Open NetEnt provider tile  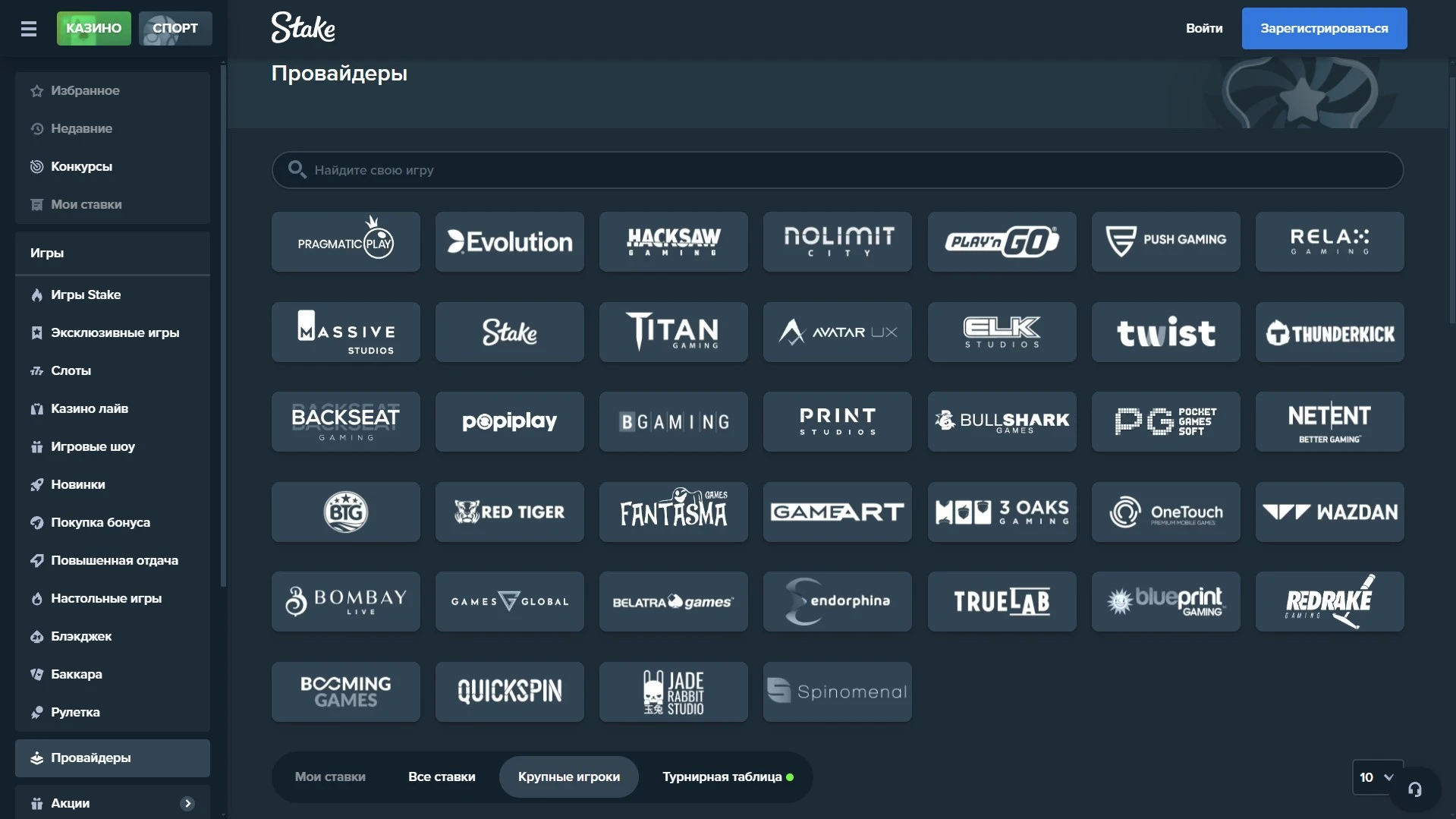tap(1329, 421)
